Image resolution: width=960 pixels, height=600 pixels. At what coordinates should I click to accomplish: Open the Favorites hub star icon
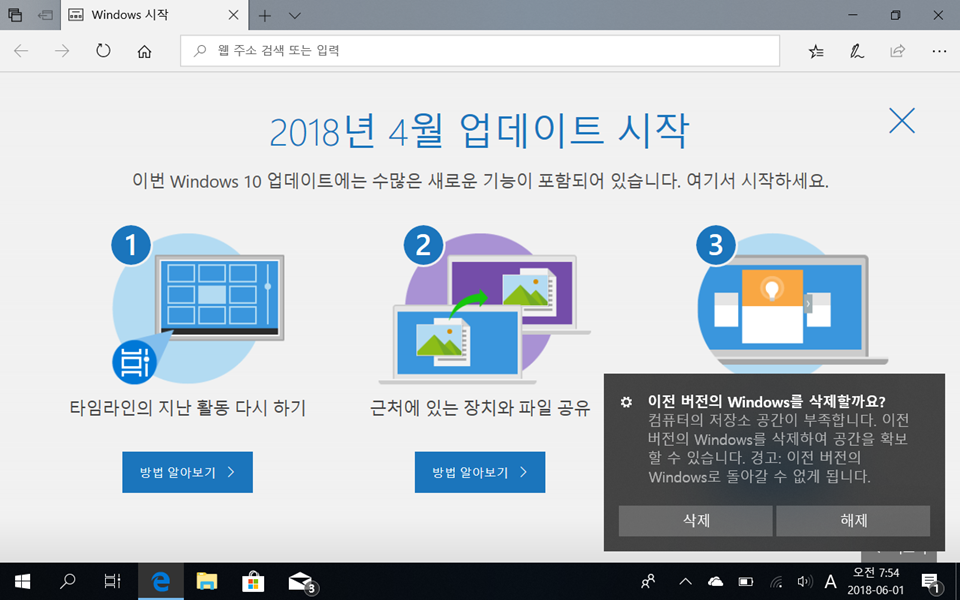(x=816, y=51)
